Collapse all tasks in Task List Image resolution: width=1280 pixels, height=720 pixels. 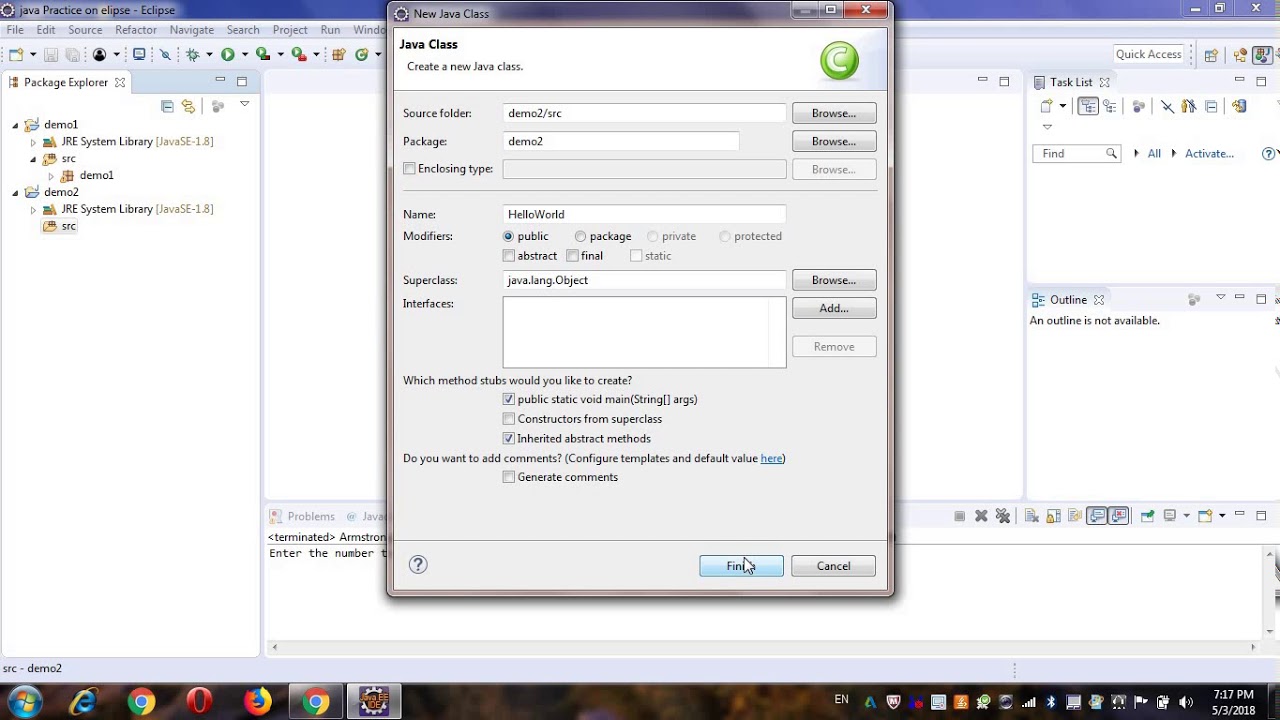click(x=1211, y=106)
